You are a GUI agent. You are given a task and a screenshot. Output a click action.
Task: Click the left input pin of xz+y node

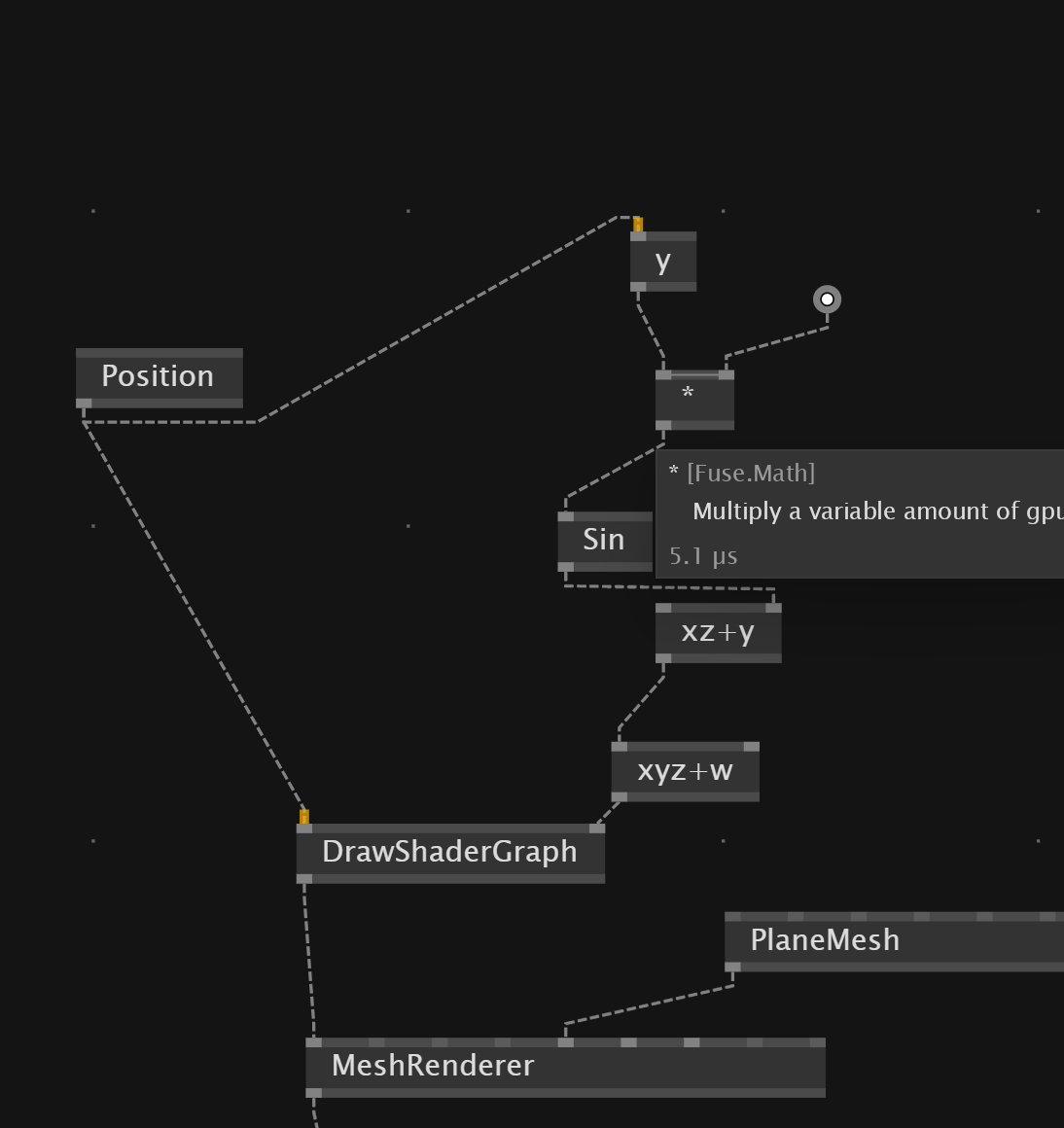click(663, 608)
